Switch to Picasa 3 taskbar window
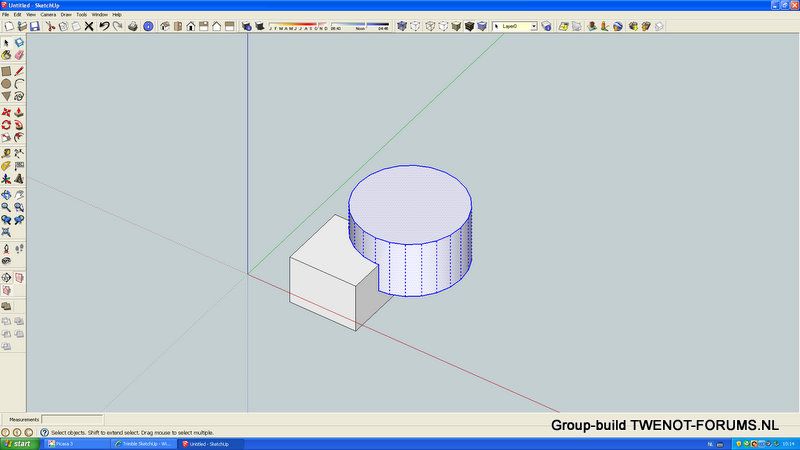The image size is (800, 450). pos(77,444)
